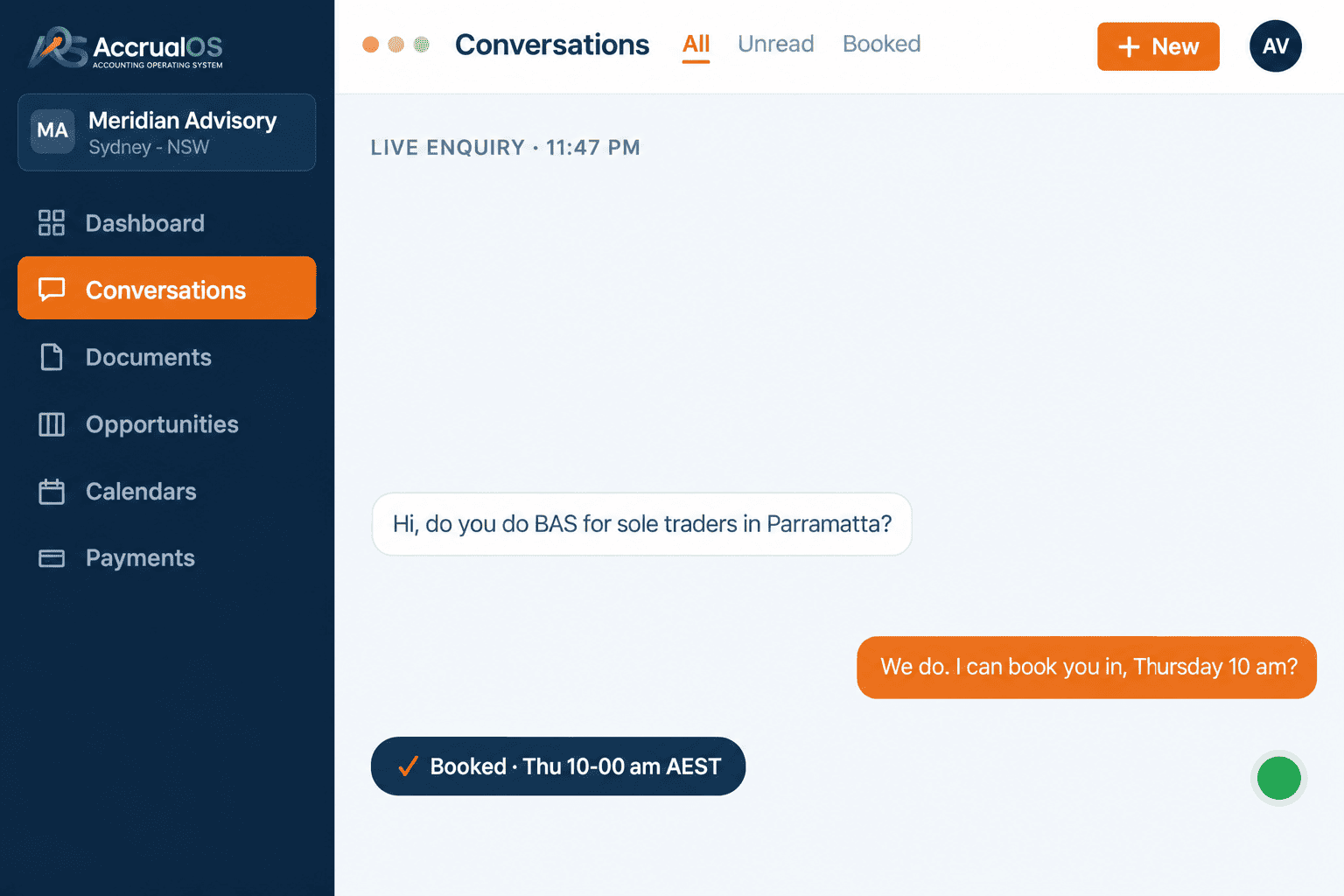Go to Dashboard label in sidebar
Viewport: 1344px width, 896px height.
(145, 223)
